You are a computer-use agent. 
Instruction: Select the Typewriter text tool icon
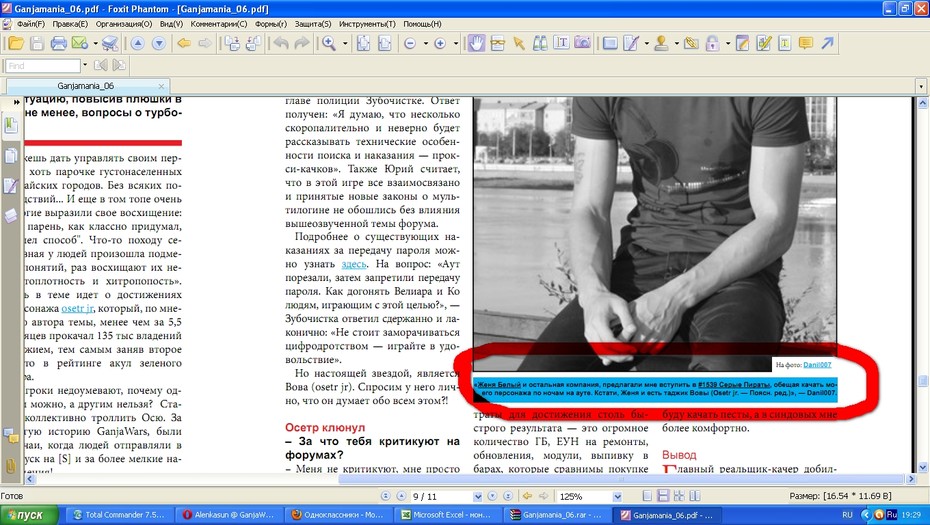click(561, 43)
